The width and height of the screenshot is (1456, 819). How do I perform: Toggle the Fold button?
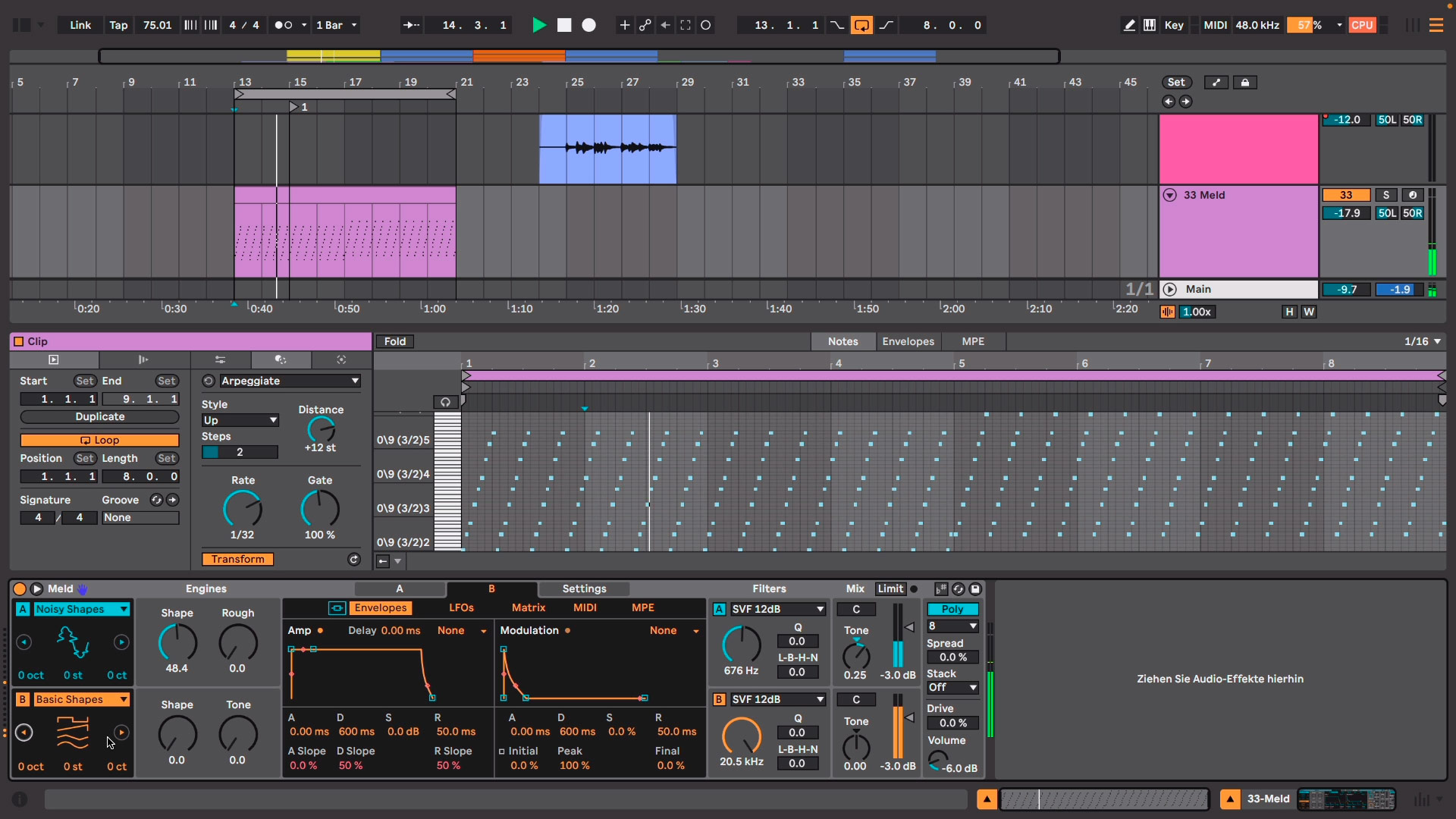(394, 341)
